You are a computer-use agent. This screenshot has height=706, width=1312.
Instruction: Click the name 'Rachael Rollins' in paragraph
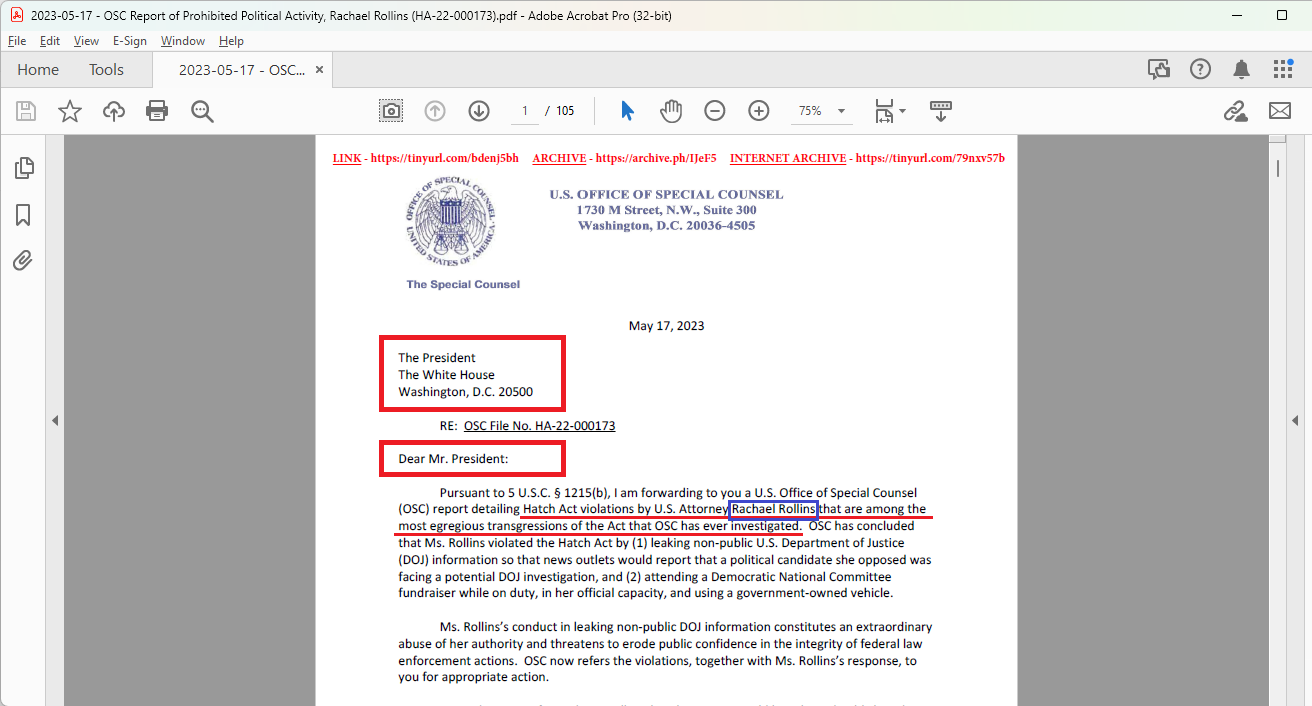[773, 509]
